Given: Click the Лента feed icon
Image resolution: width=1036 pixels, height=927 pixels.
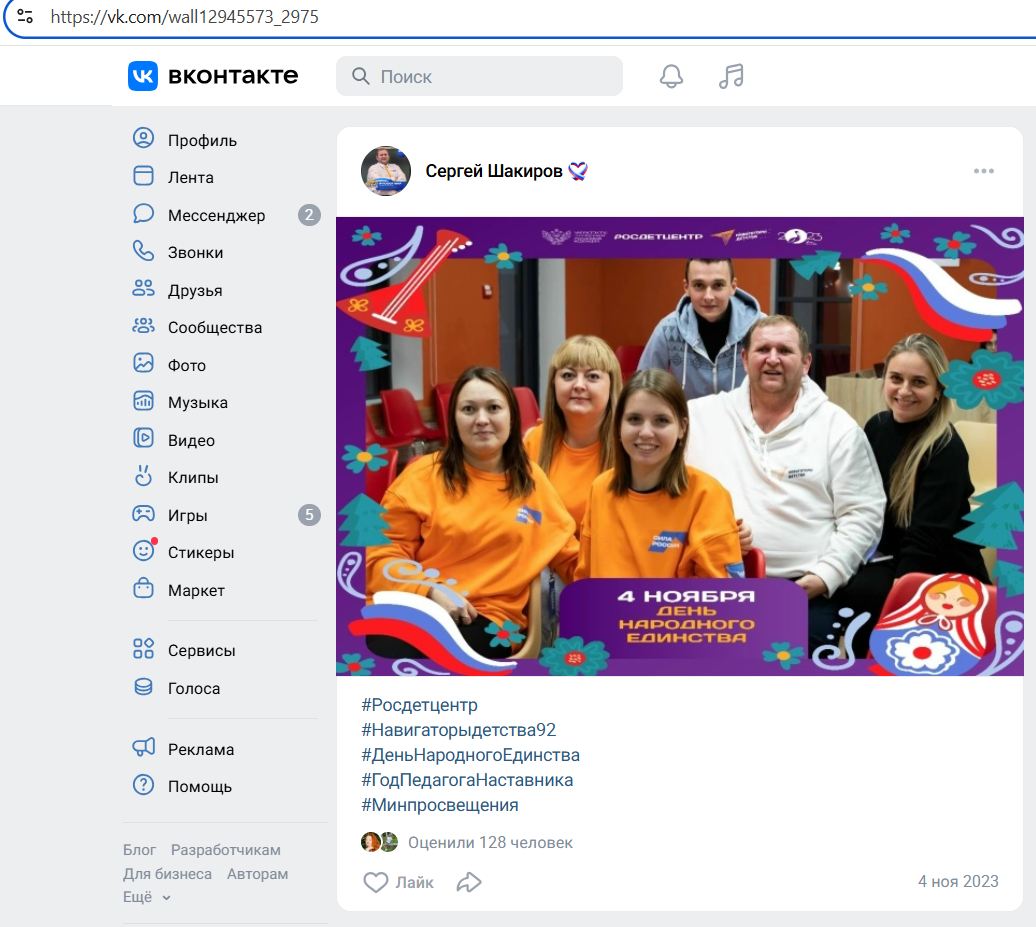Looking at the screenshot, I should coord(143,176).
